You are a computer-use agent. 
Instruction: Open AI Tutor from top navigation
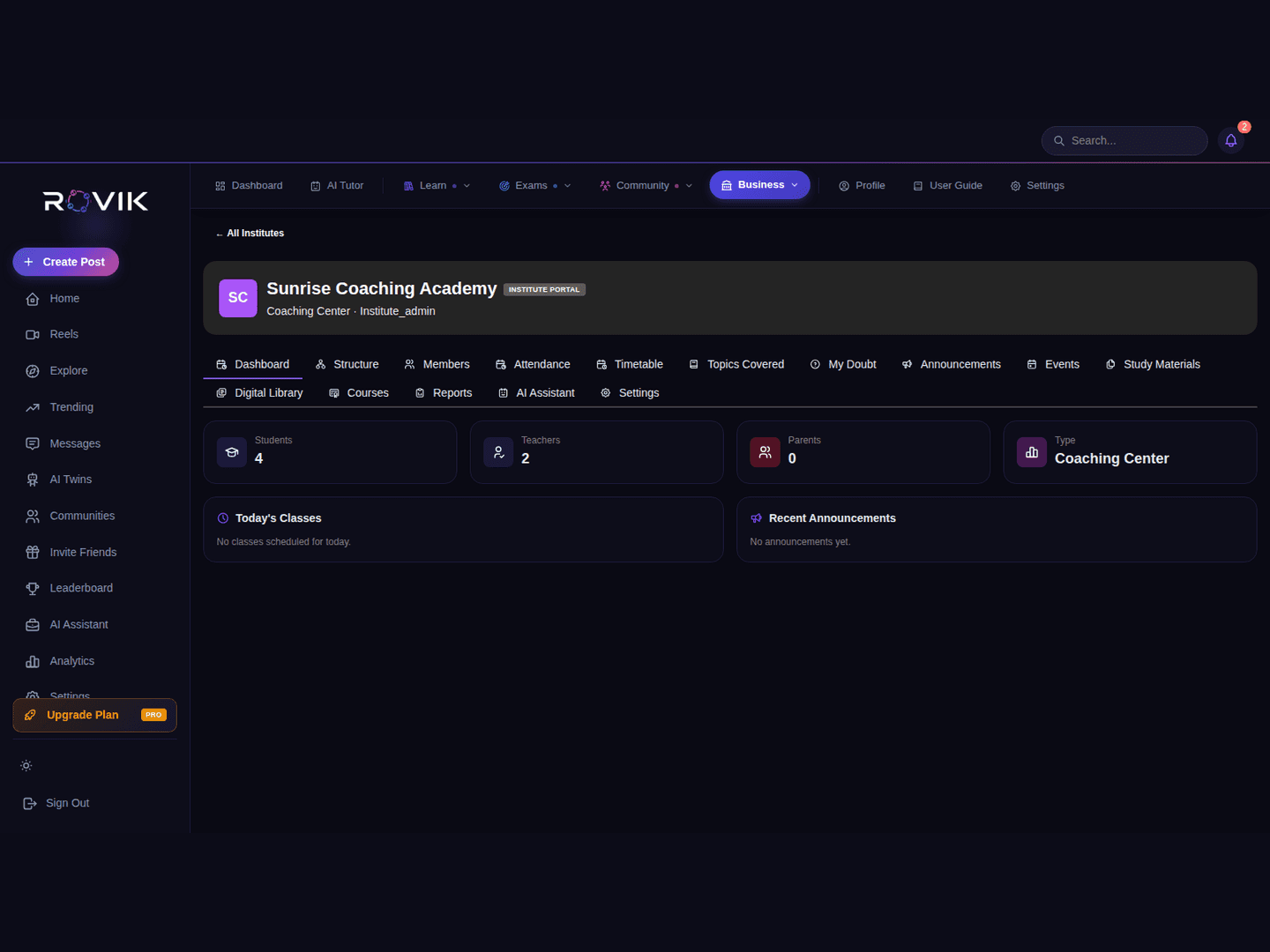[x=337, y=186]
